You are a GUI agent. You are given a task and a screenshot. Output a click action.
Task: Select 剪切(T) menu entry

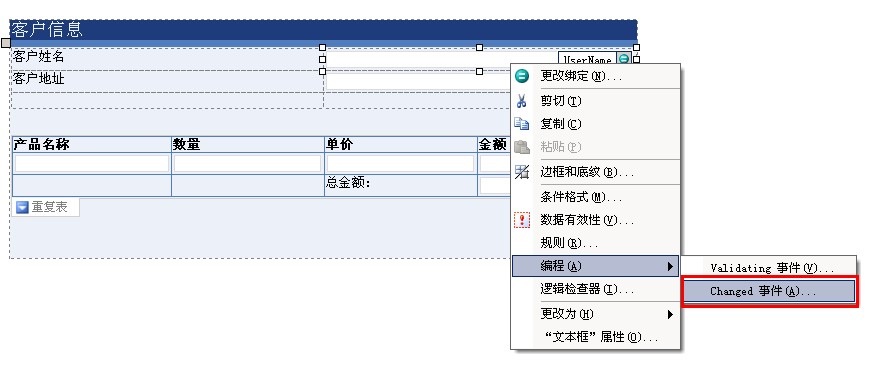coord(595,101)
